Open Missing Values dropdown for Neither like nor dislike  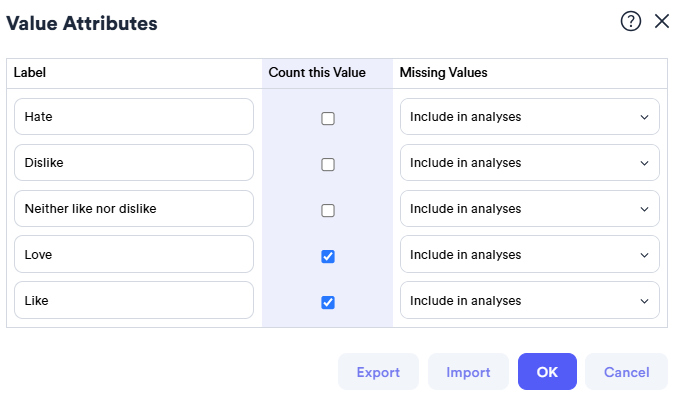(x=530, y=209)
